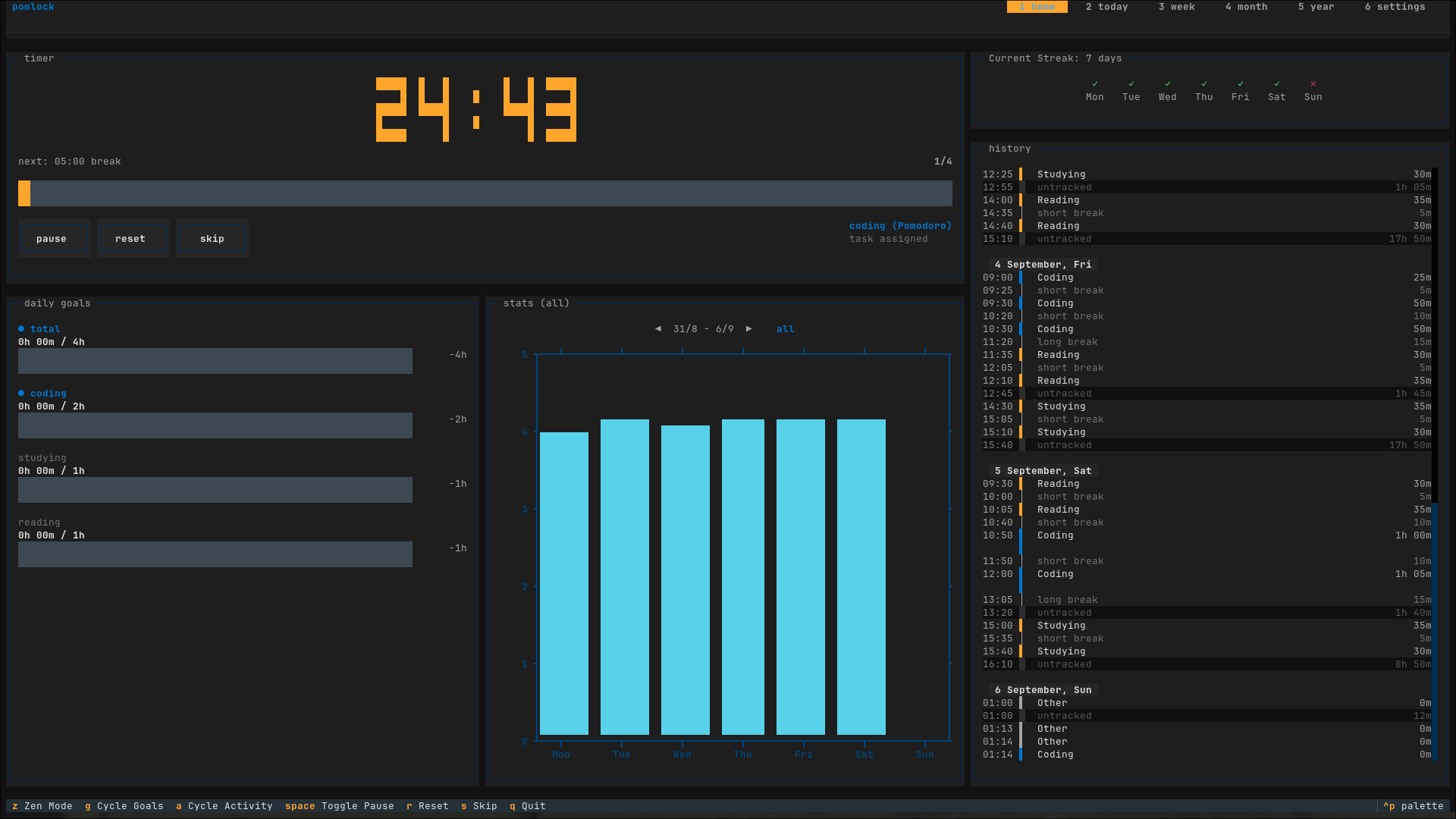Click the 'all' stats filter link
Screen dimensions: 1456x819
[x=786, y=329]
